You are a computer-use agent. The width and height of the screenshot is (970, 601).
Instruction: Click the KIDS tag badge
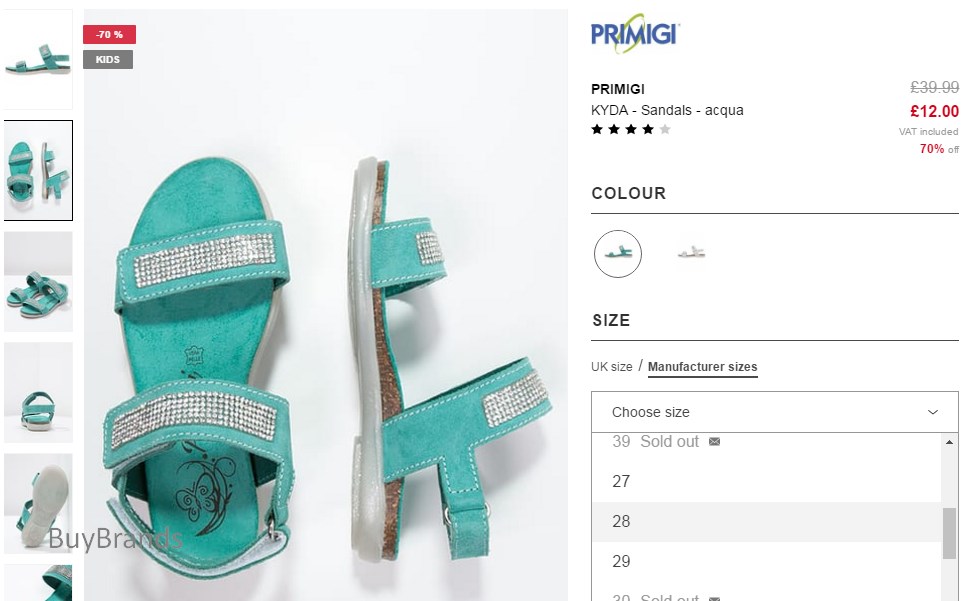point(108,59)
